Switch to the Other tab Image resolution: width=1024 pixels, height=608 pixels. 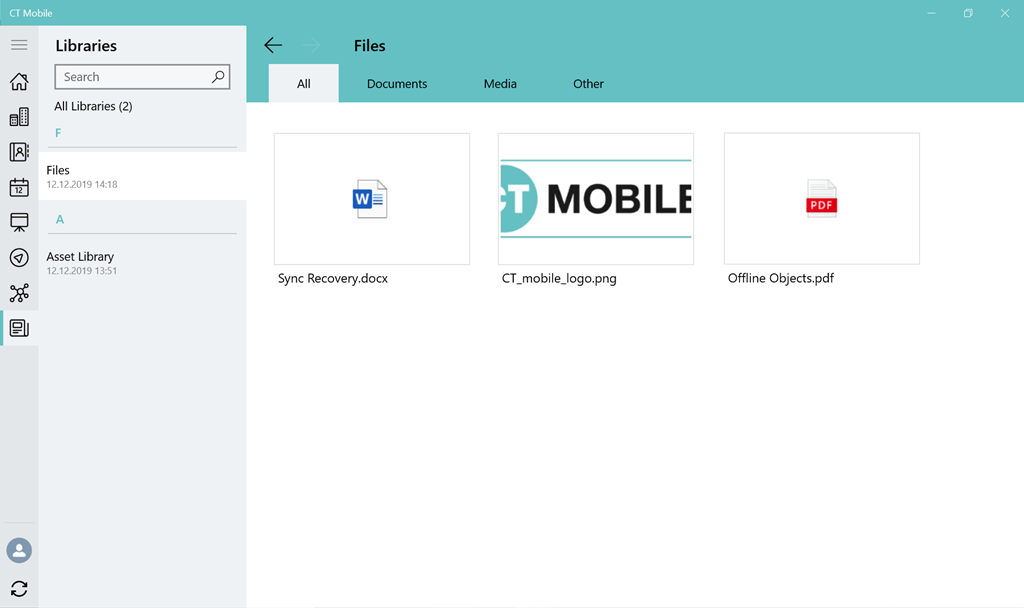pyautogui.click(x=588, y=84)
